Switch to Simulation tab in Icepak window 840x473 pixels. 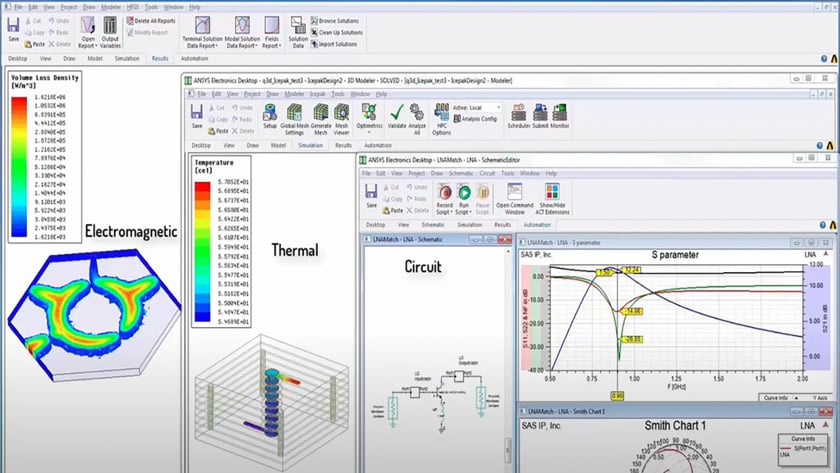pos(310,145)
